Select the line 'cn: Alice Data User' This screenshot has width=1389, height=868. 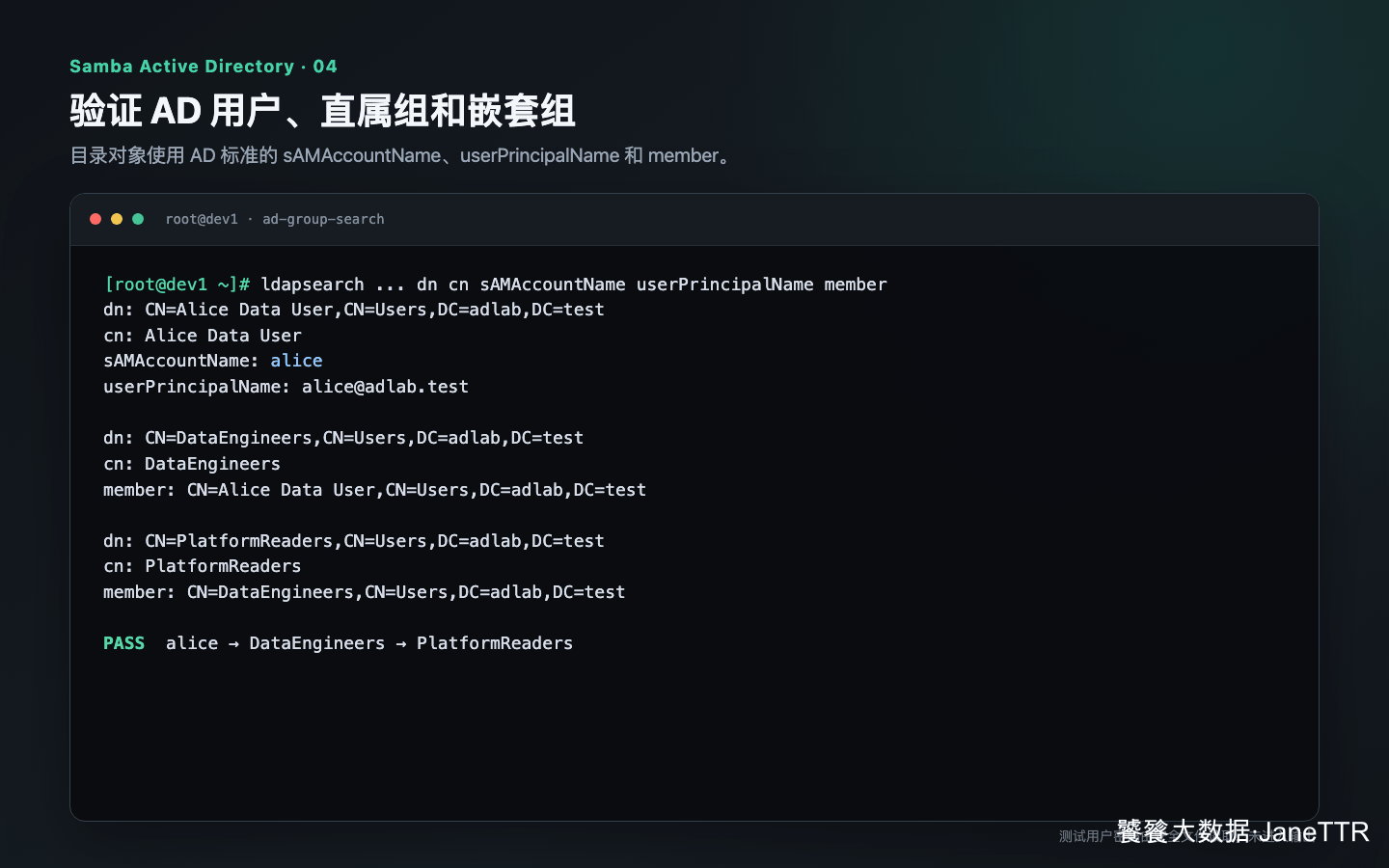[x=203, y=336]
